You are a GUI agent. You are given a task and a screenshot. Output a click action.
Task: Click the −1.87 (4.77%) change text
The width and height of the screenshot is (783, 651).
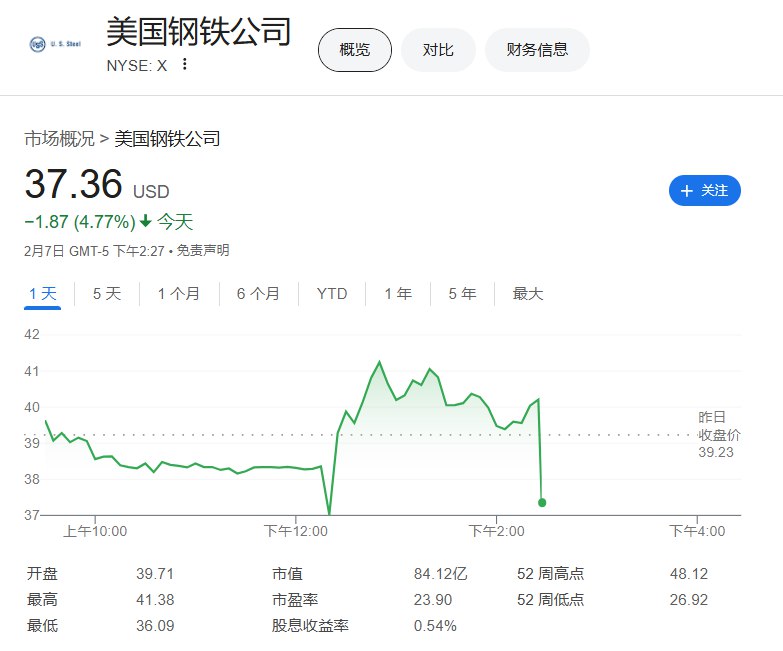coord(80,222)
